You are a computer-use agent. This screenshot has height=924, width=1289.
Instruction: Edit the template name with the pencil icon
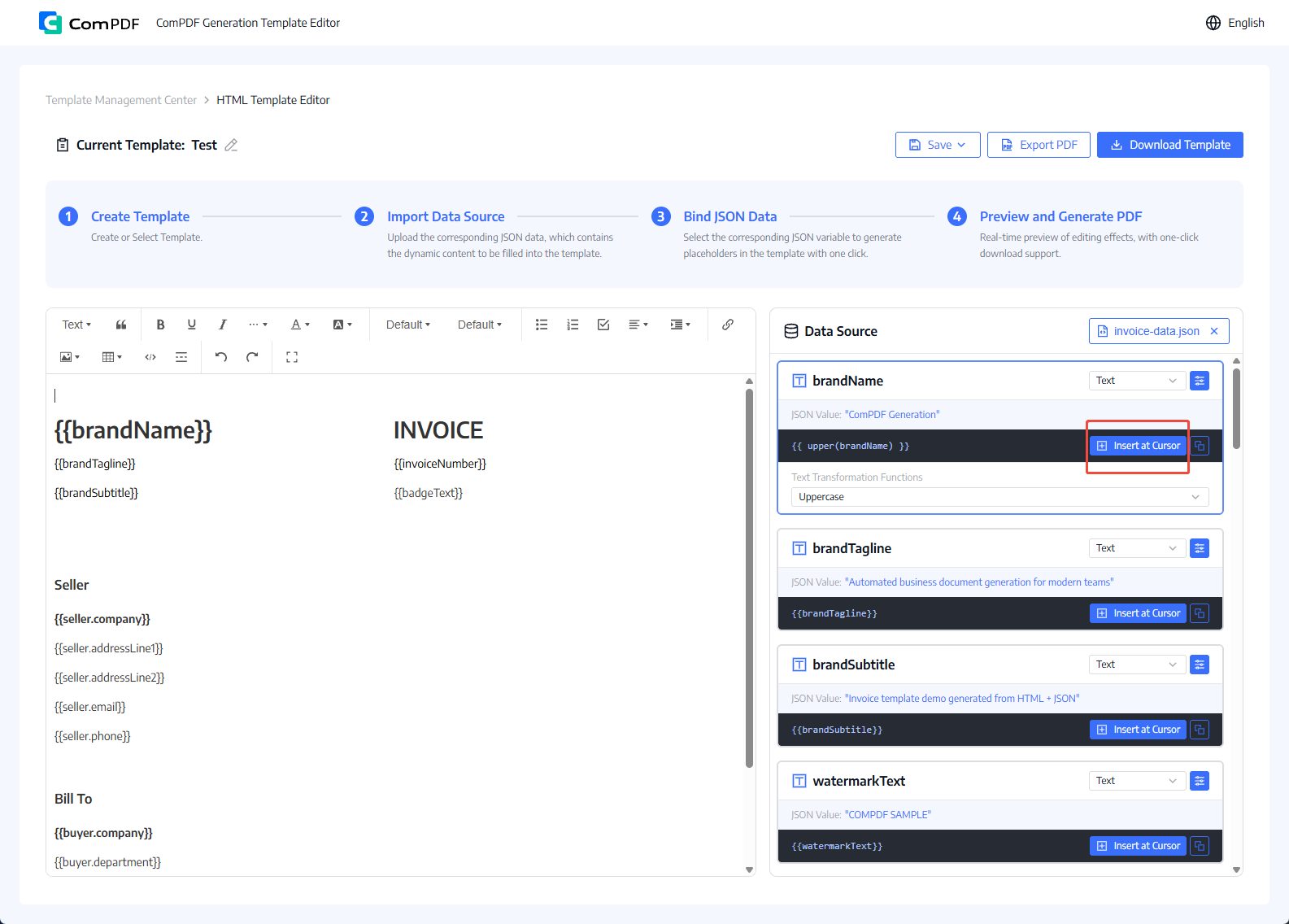[x=231, y=145]
